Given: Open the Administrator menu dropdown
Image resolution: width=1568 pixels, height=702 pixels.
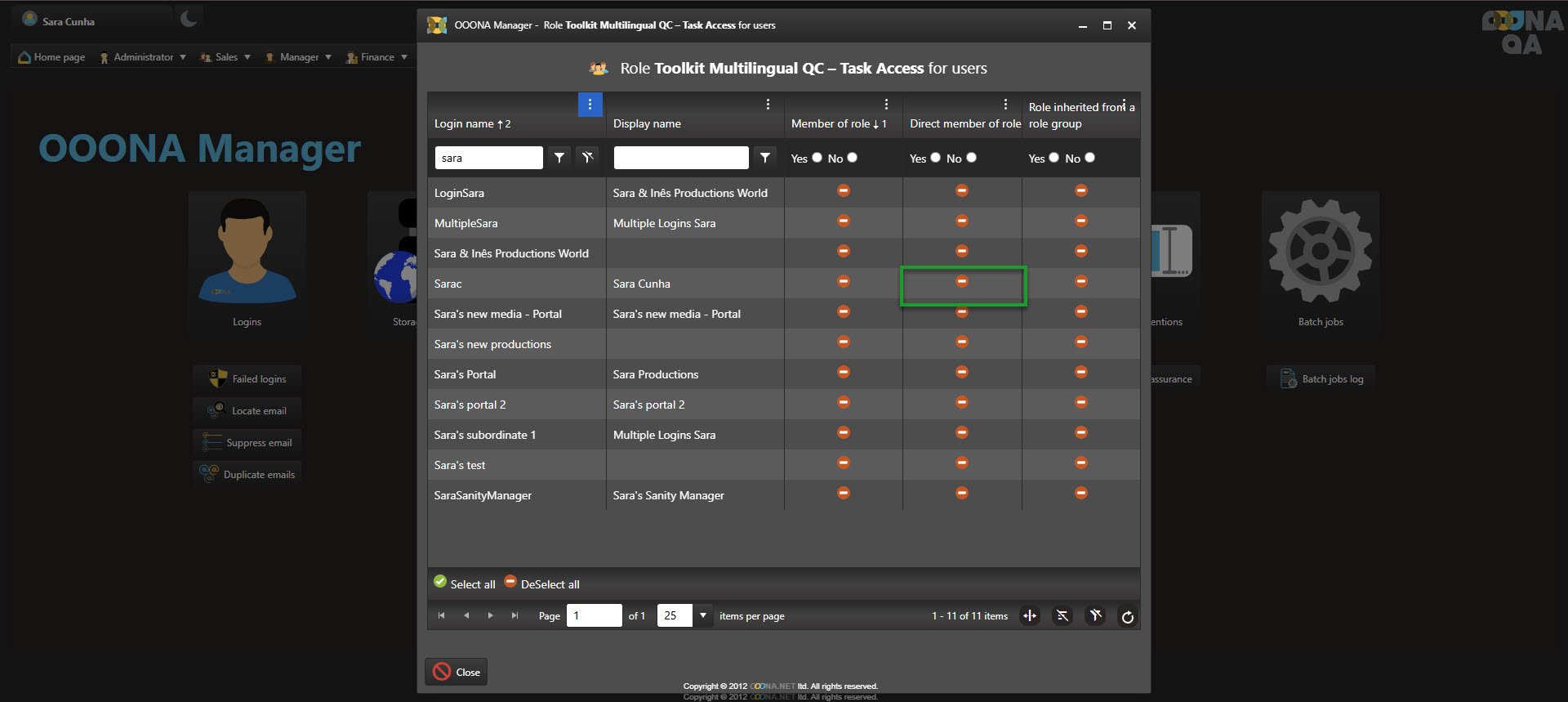Looking at the screenshot, I should [143, 57].
